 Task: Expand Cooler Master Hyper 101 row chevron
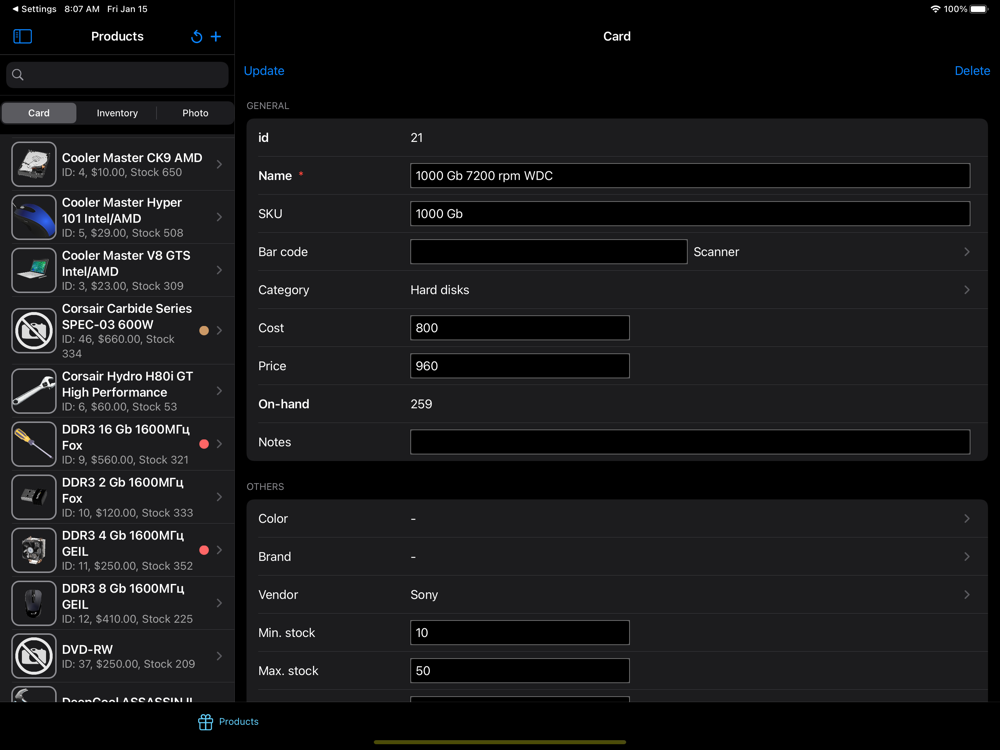[x=219, y=217]
